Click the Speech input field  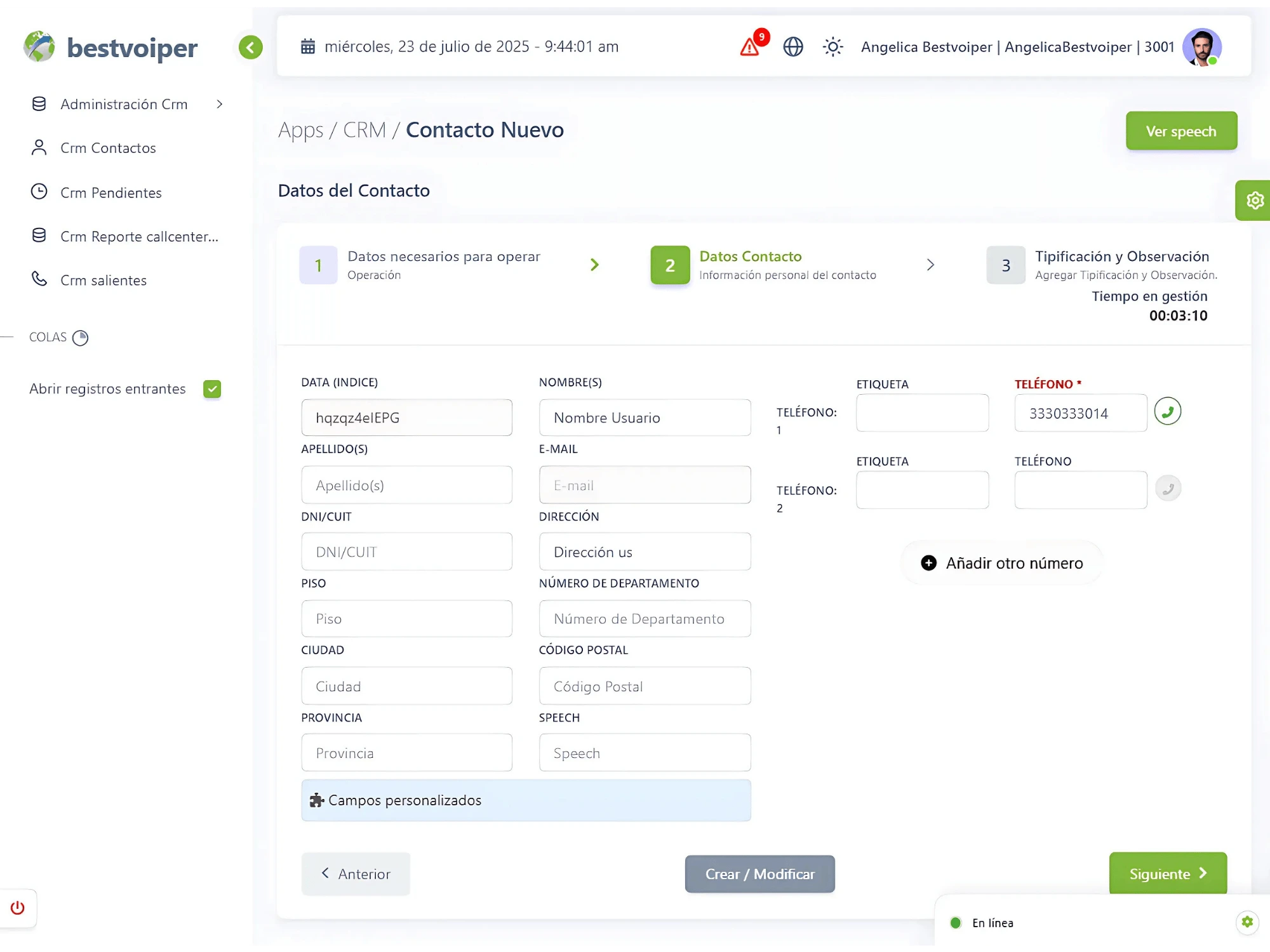(x=645, y=753)
